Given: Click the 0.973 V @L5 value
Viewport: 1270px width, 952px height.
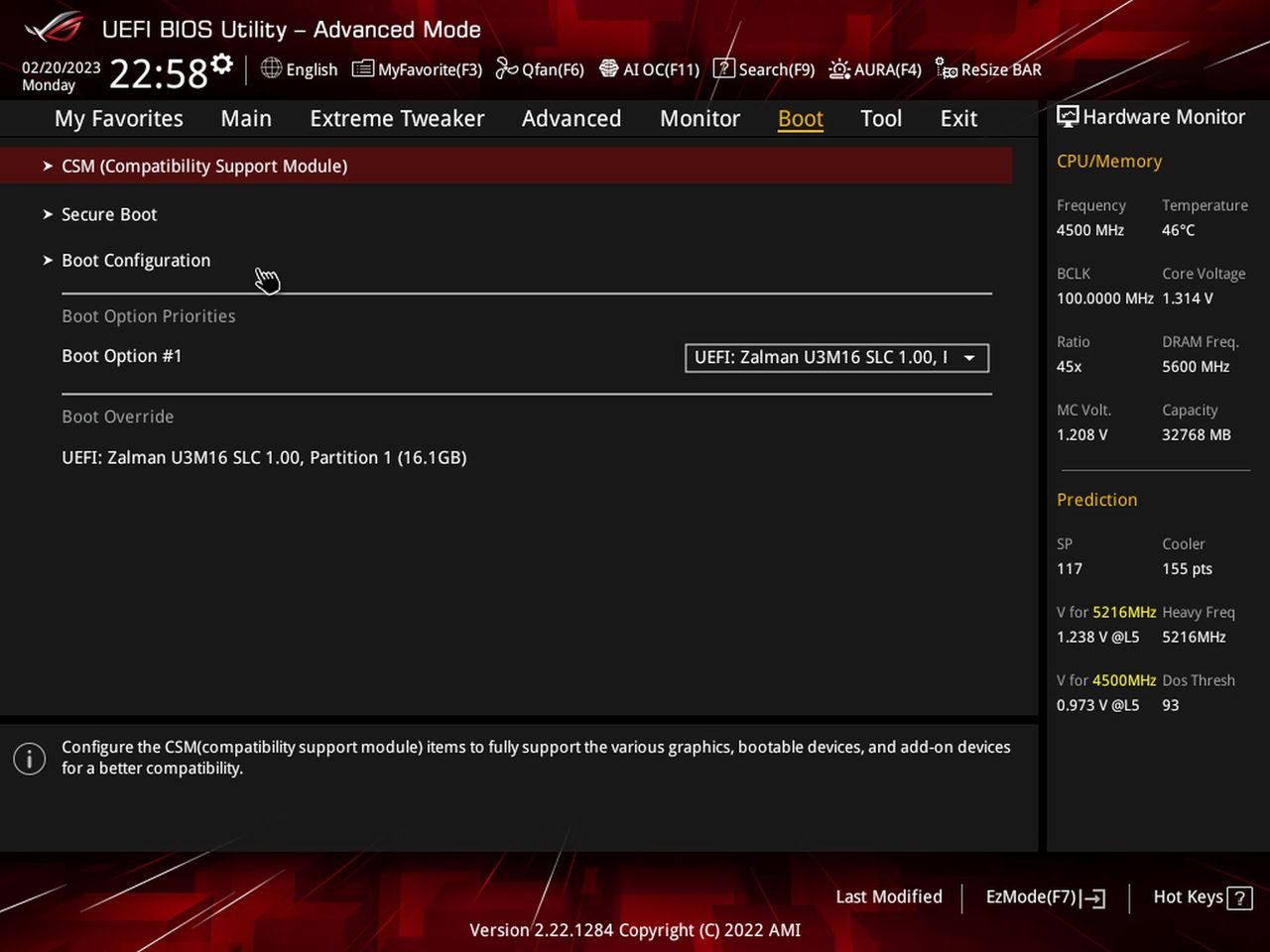Looking at the screenshot, I should (1098, 706).
